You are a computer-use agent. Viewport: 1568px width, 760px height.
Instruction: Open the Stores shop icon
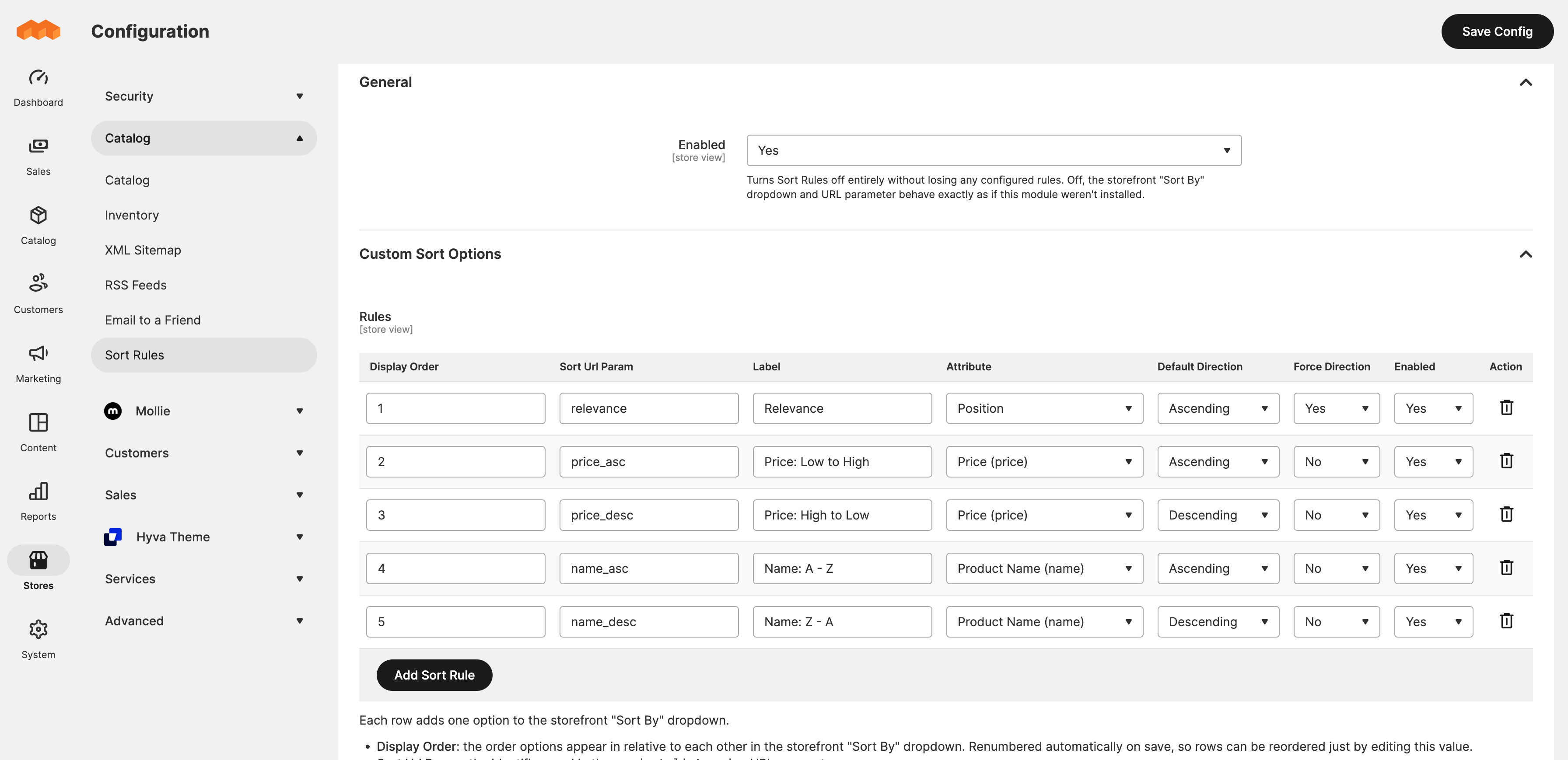tap(38, 560)
